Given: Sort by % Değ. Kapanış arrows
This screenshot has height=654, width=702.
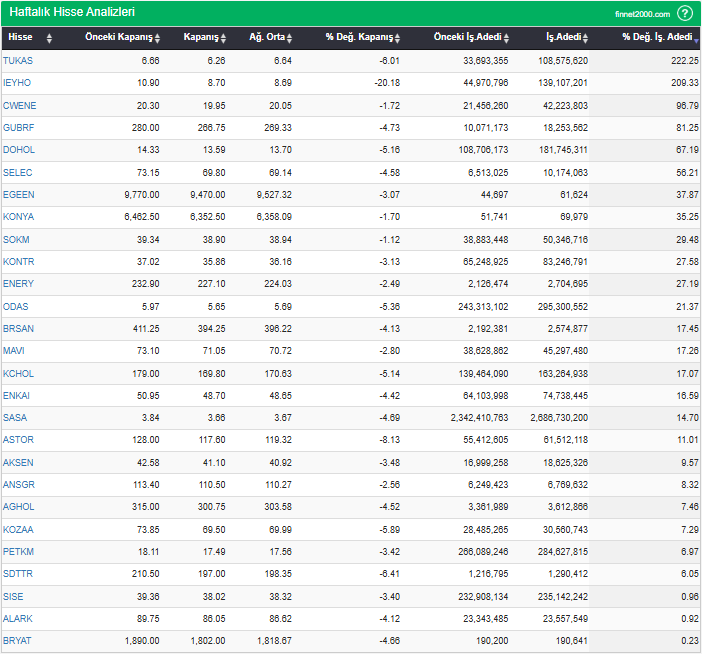Looking at the screenshot, I should (x=397, y=38).
